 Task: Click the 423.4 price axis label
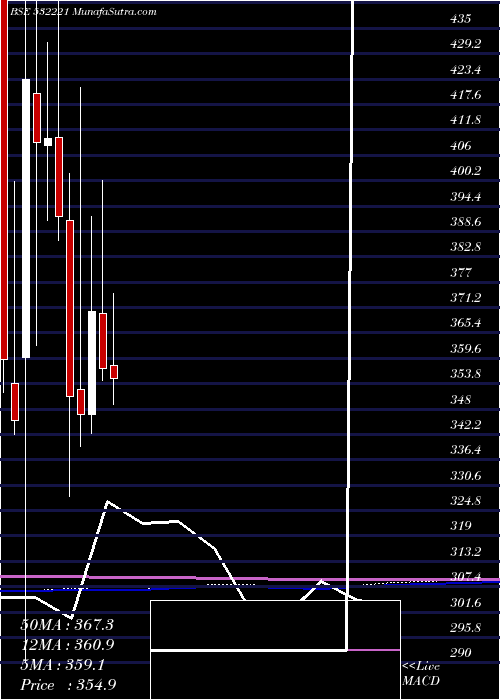coord(467,70)
